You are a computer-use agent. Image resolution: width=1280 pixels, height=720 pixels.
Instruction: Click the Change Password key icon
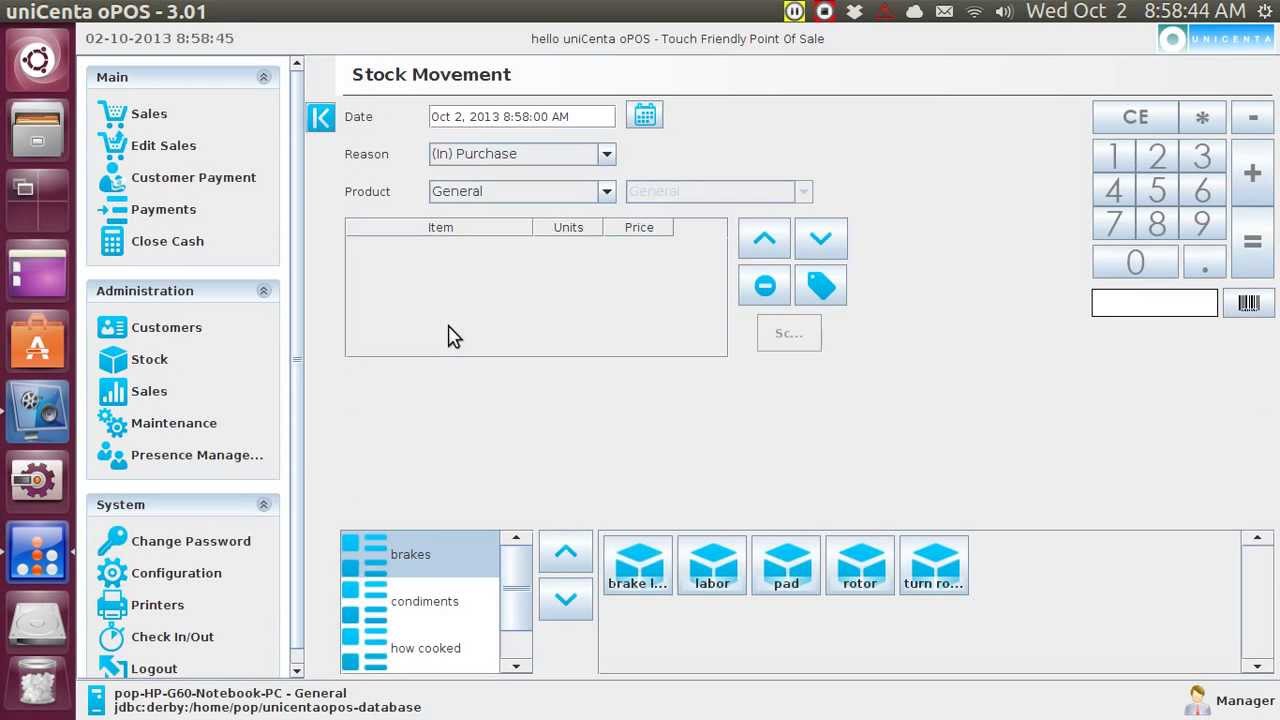[x=113, y=542]
